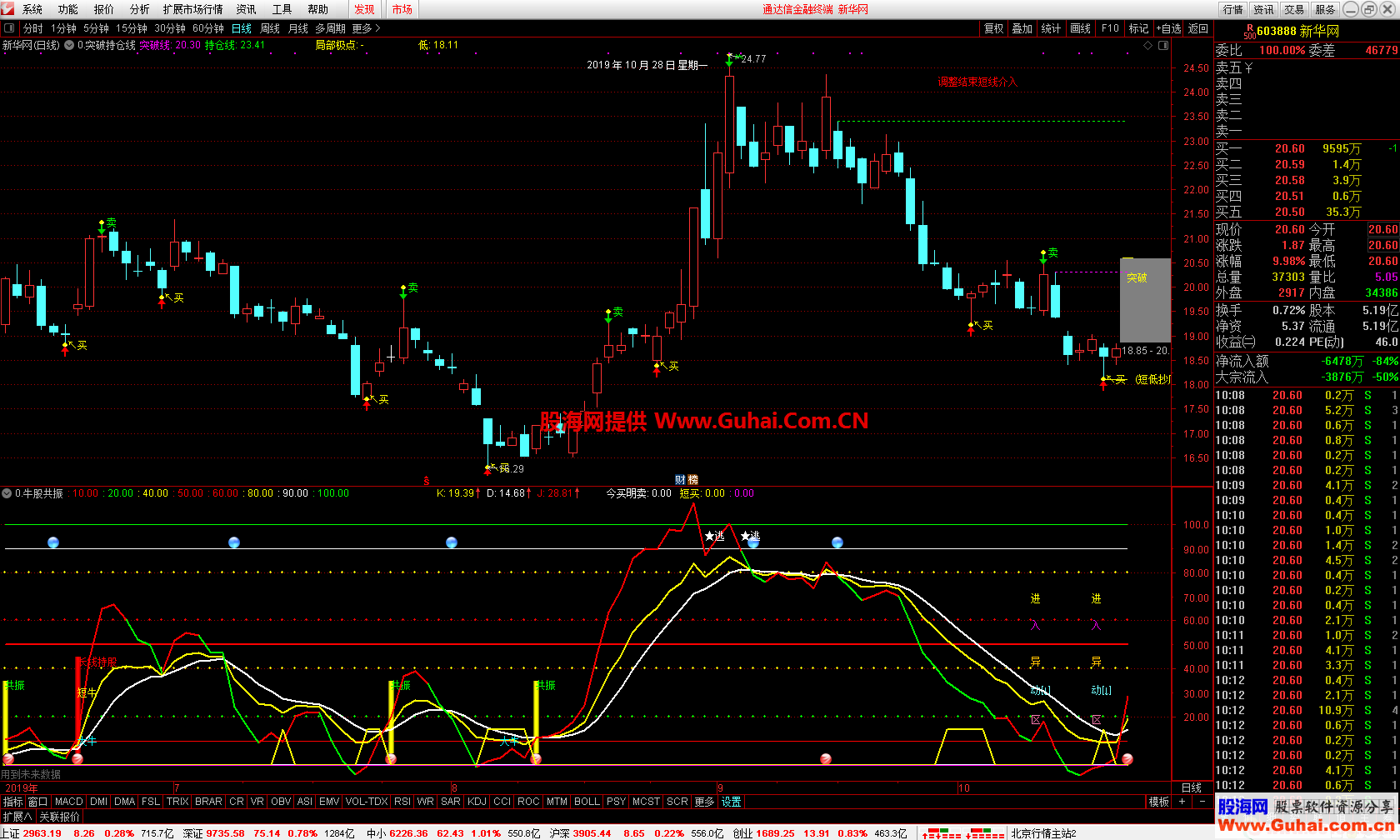Select the BOLL indicator tab

pos(587,802)
